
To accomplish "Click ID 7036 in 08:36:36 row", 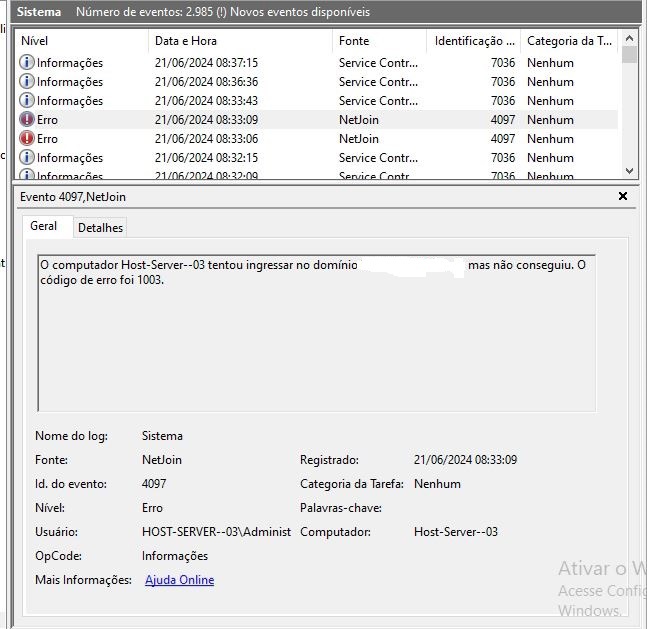I will (503, 82).
